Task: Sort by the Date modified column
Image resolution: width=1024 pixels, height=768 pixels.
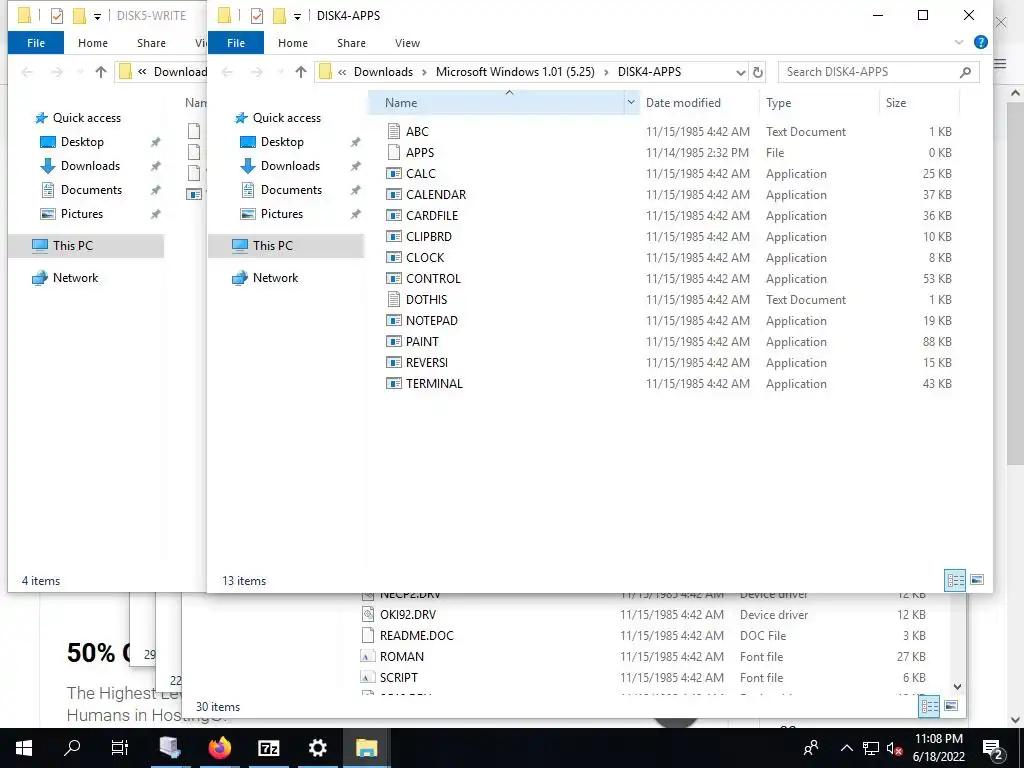Action: 683,103
